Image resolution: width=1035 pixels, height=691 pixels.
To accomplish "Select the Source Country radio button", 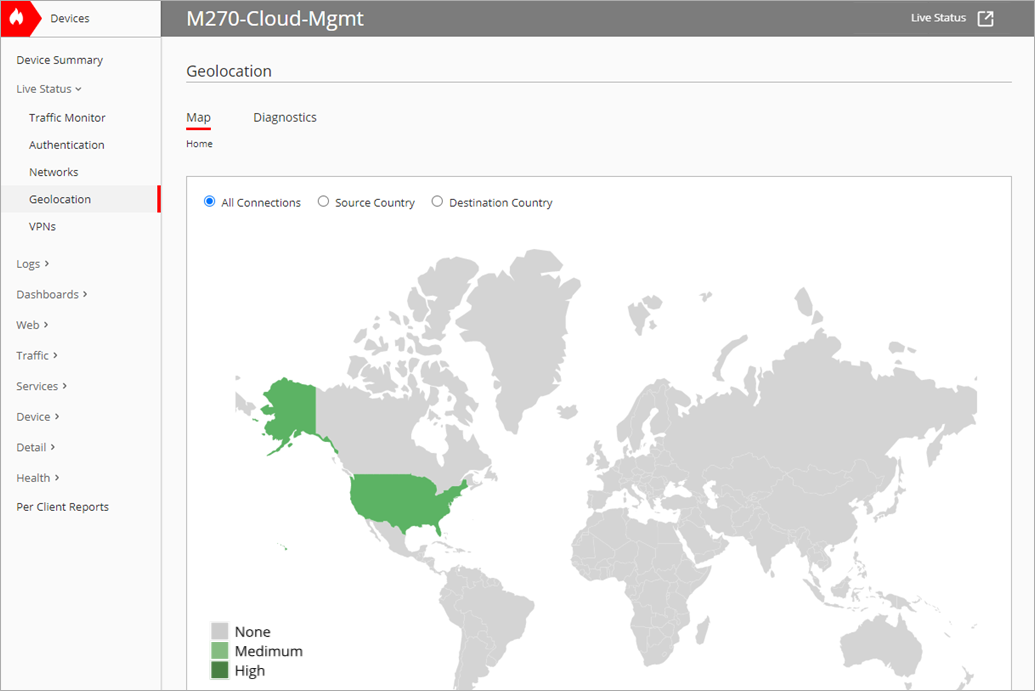I will pos(323,201).
